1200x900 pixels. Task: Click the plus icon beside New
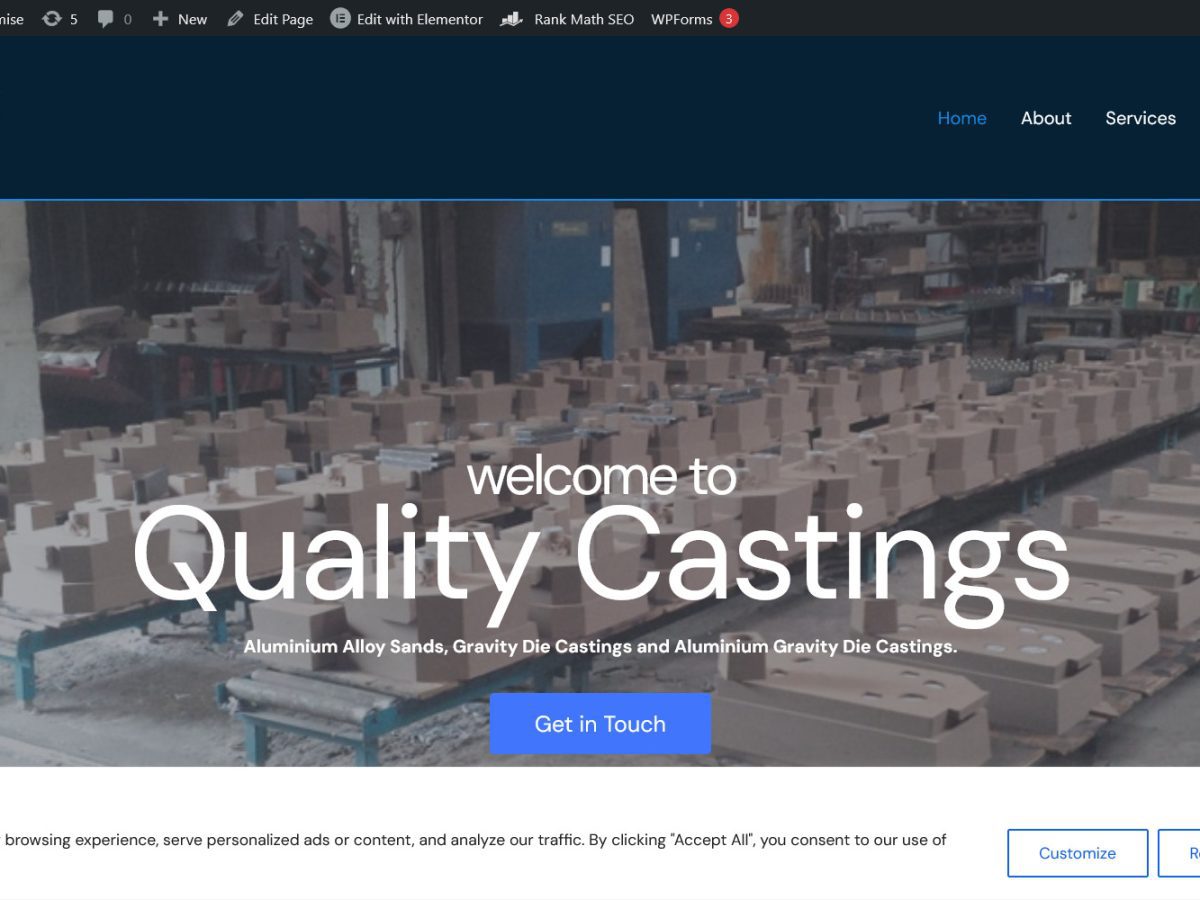coord(160,19)
